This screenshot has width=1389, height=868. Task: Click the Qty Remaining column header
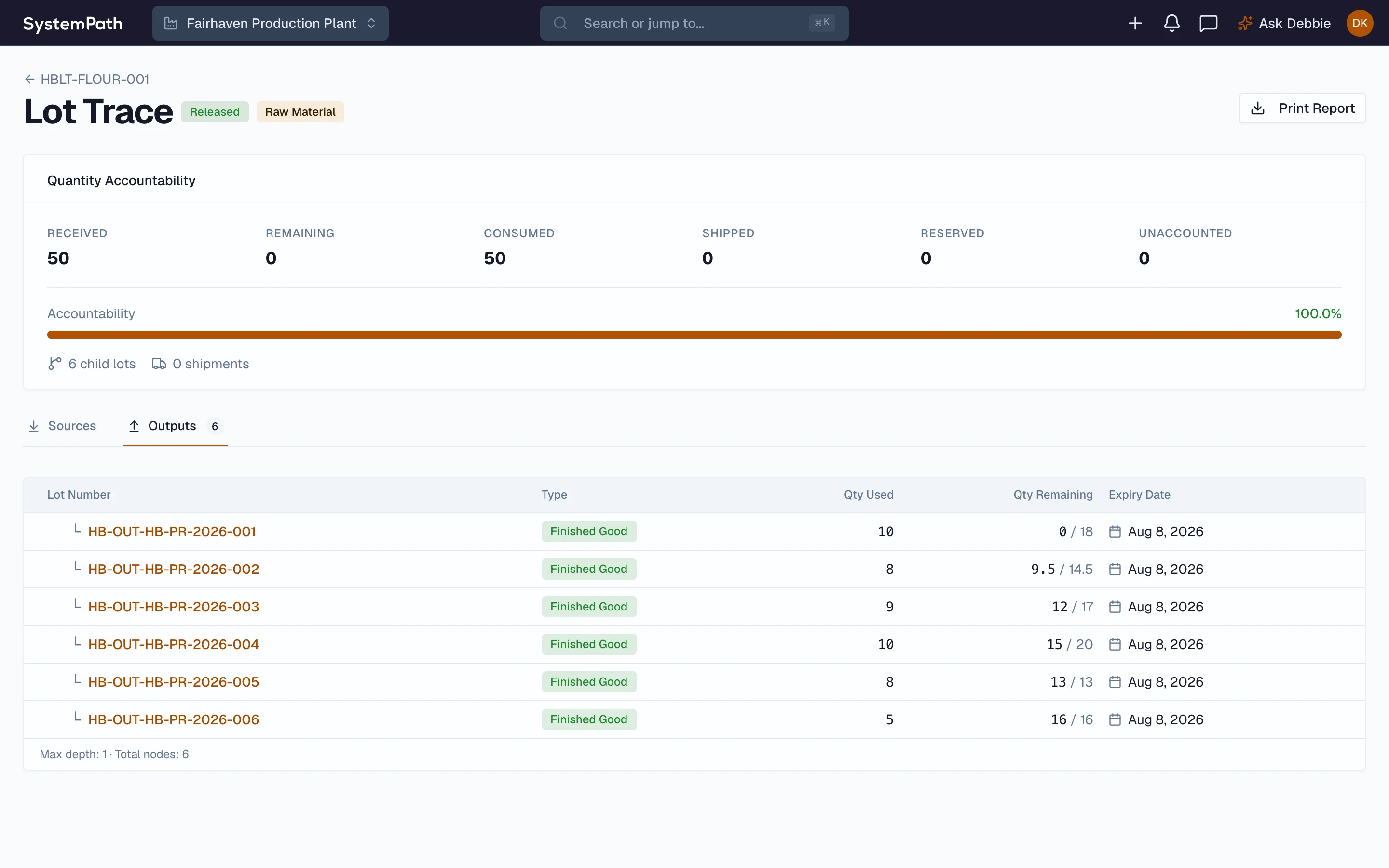coord(1053,495)
